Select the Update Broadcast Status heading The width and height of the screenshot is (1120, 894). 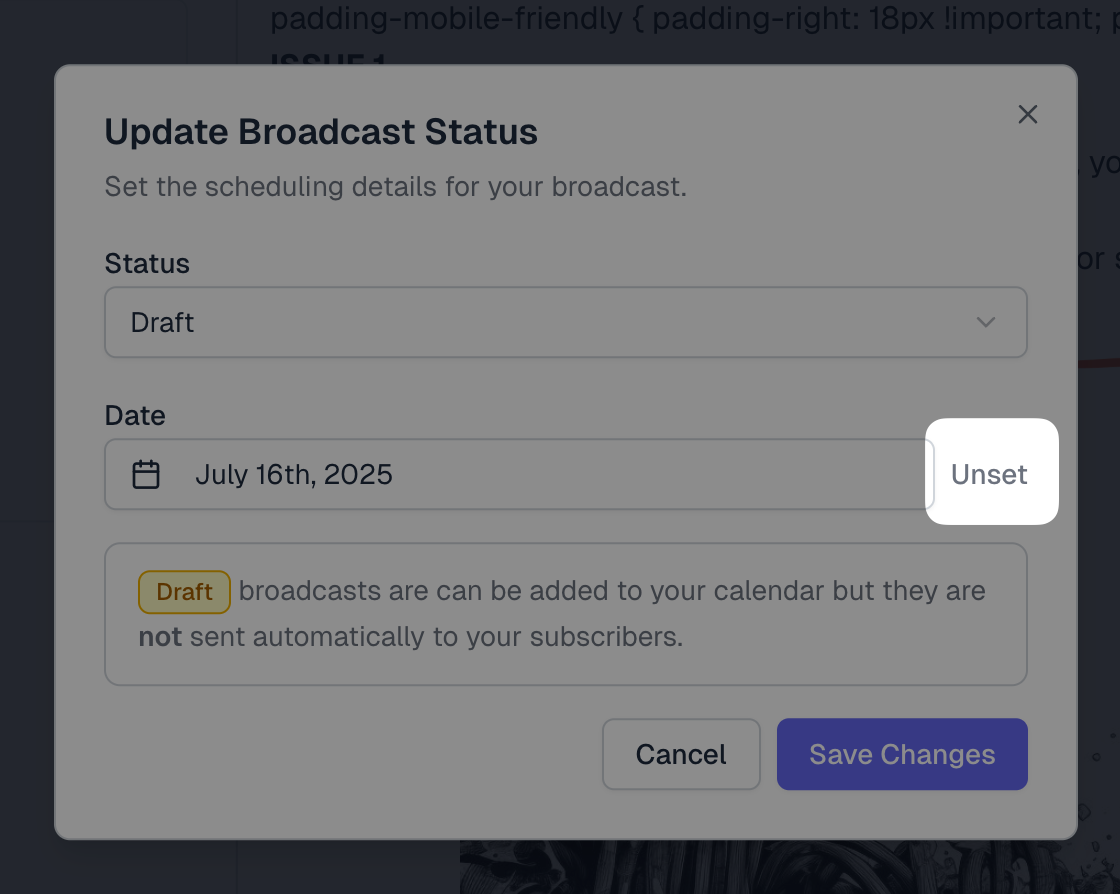321,132
